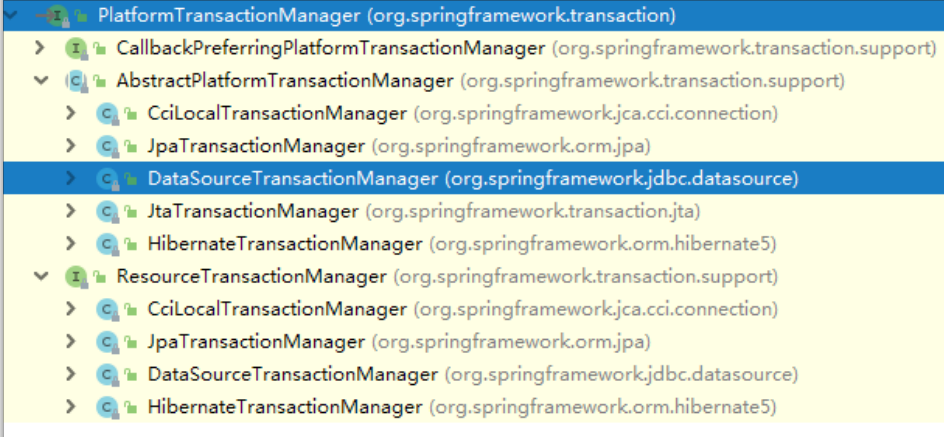Click class icon of highlighted DataSourceTransactionManager
This screenshot has height=437, width=944.
tap(105, 179)
